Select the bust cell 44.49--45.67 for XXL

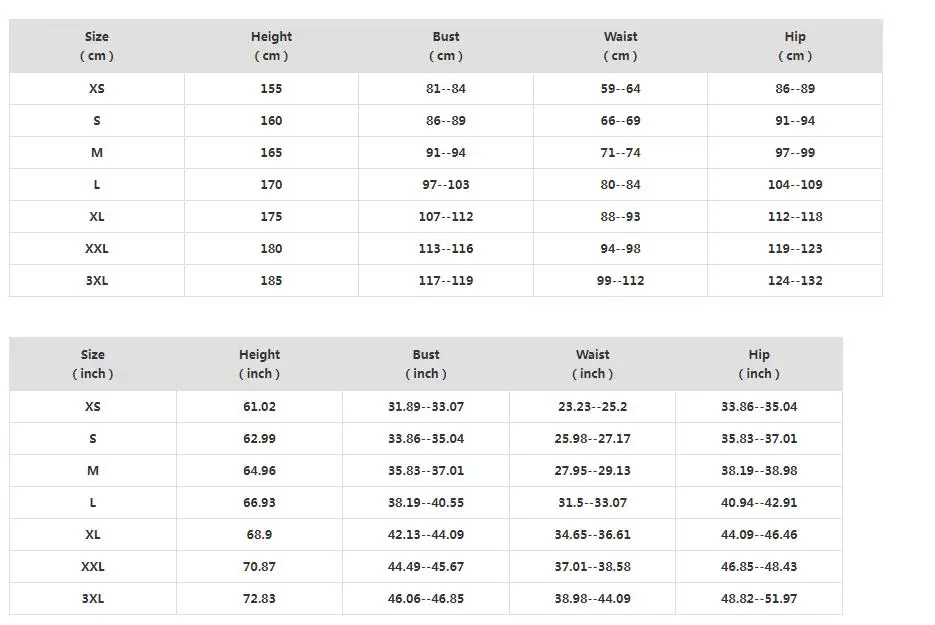[x=426, y=567]
